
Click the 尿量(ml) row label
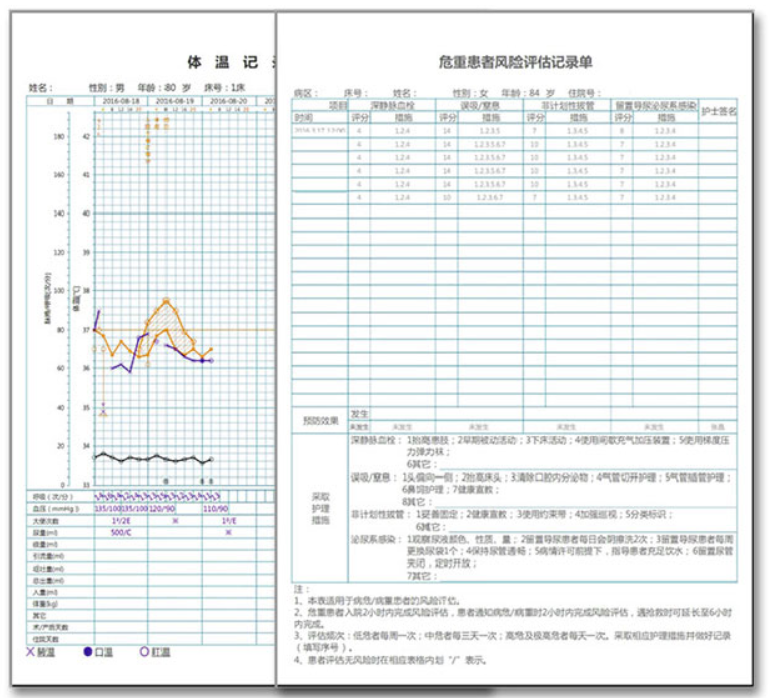tap(46, 533)
